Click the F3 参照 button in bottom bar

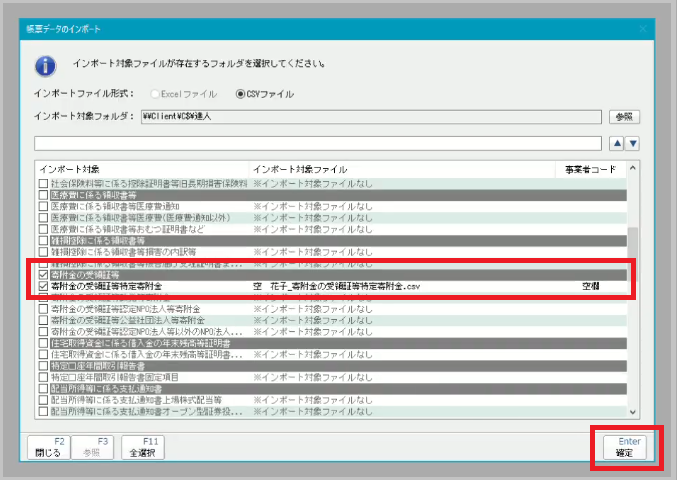[x=92, y=447]
